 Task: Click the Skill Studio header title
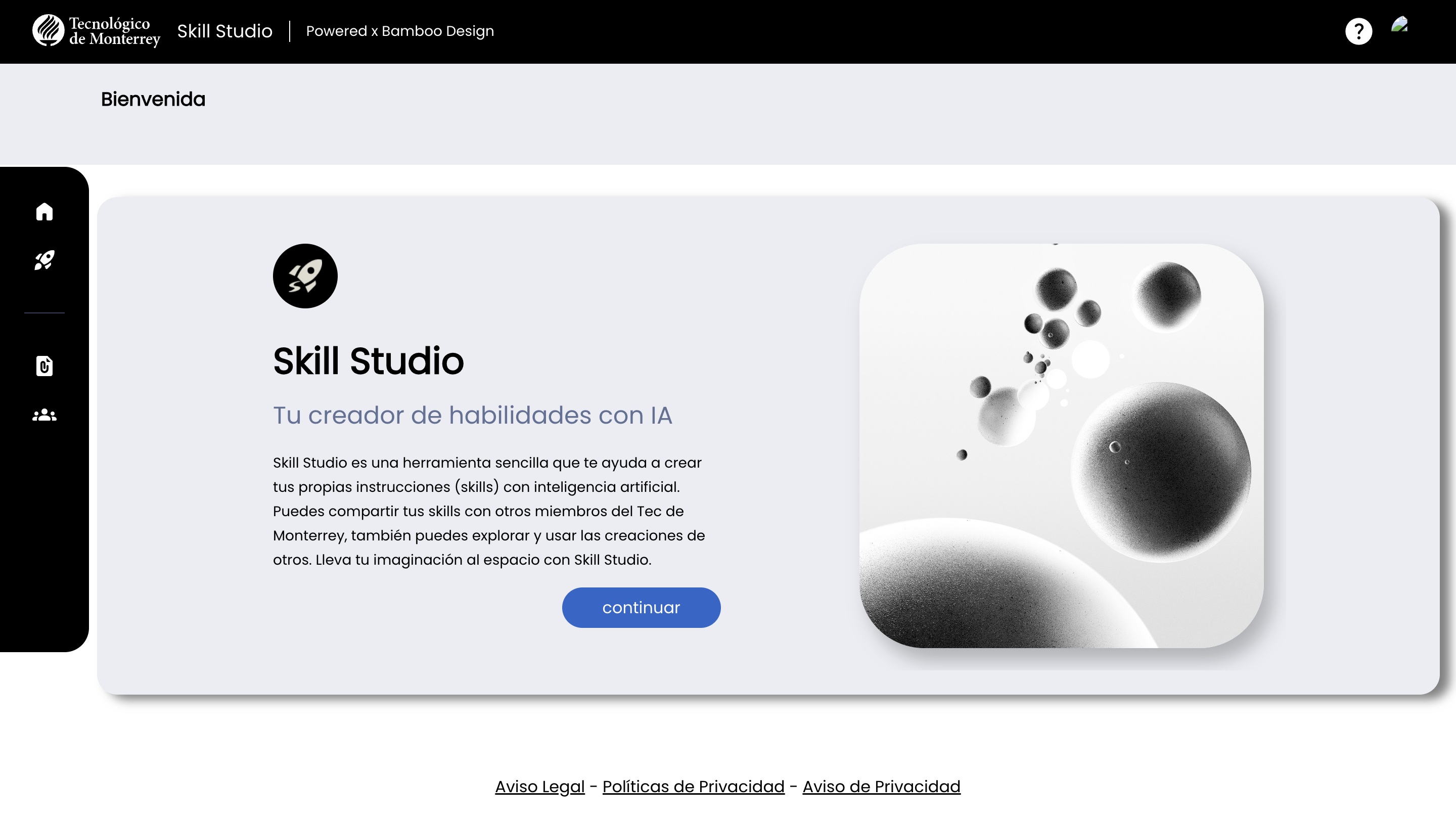coord(225,31)
